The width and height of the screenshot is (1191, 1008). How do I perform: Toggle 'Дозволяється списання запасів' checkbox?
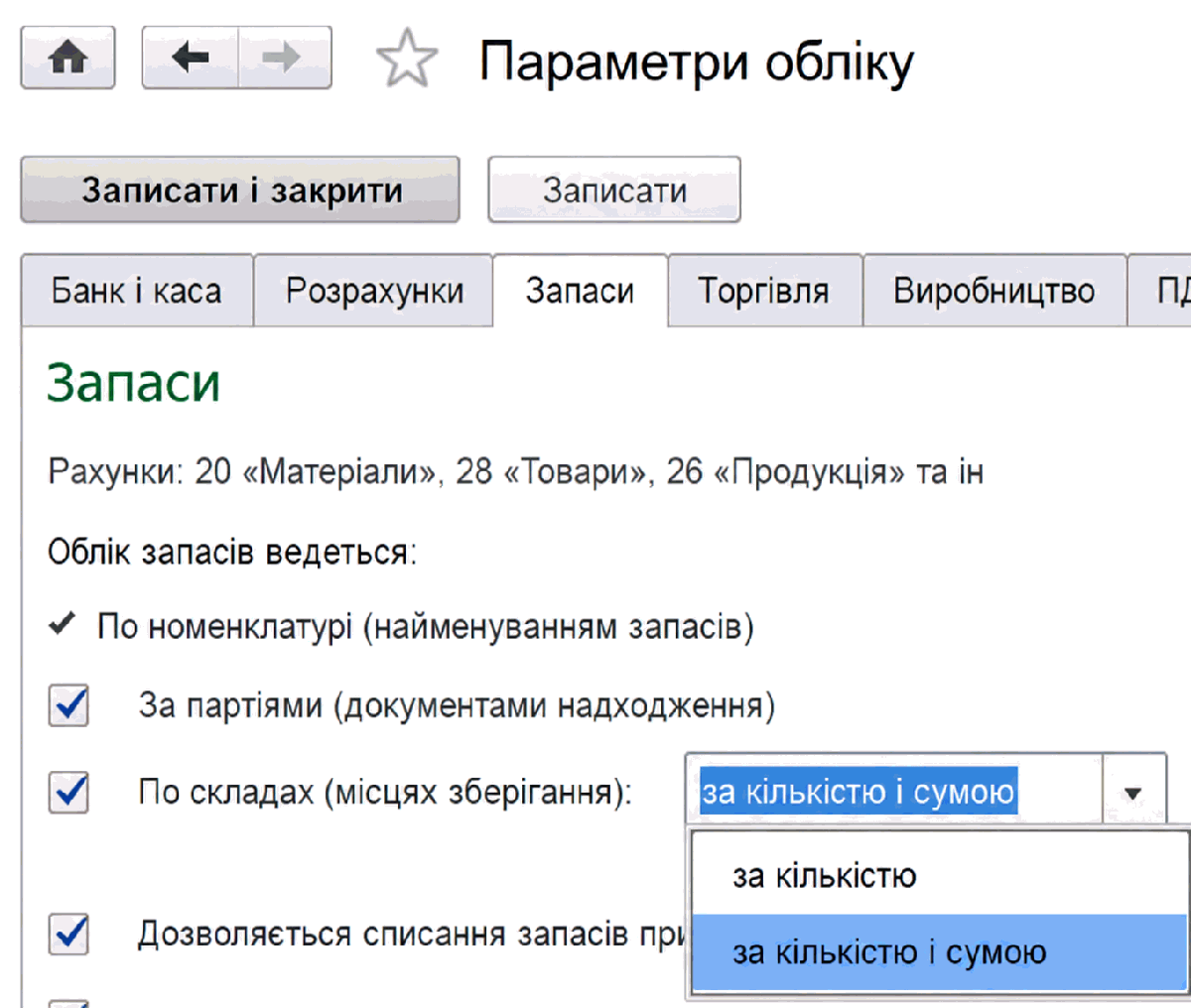pyautogui.click(x=68, y=934)
